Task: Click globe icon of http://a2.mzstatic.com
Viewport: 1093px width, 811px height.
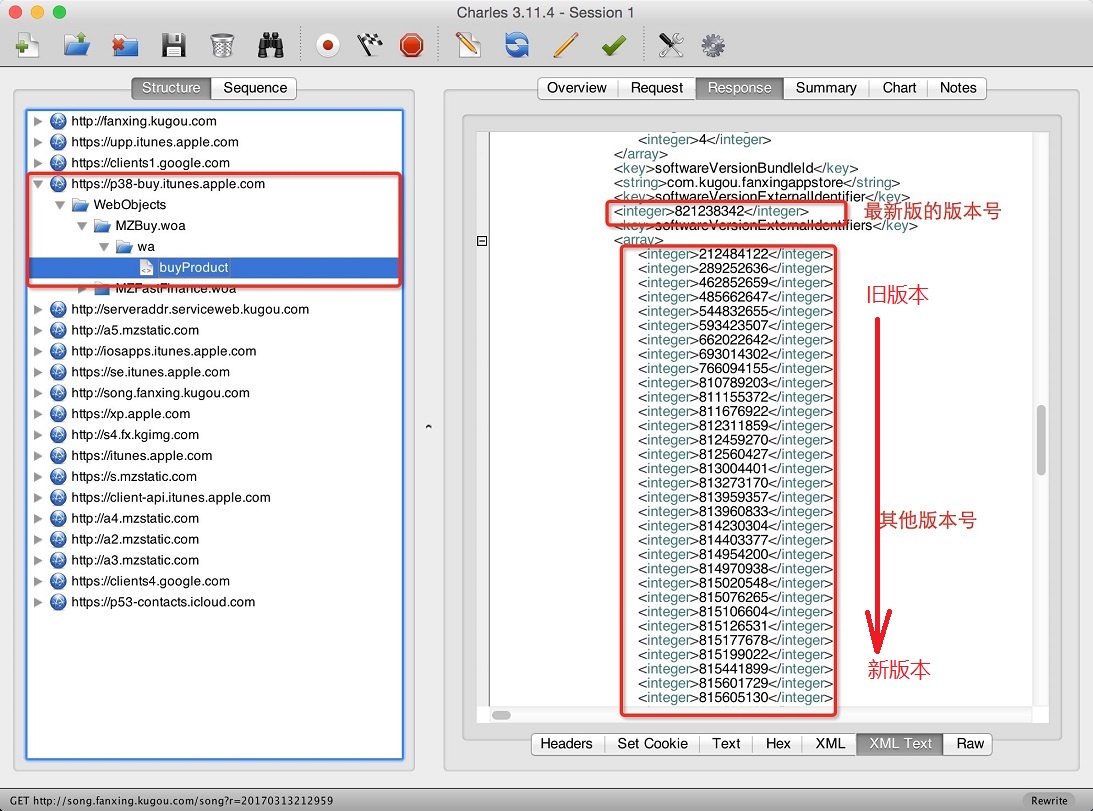Action: pos(59,540)
